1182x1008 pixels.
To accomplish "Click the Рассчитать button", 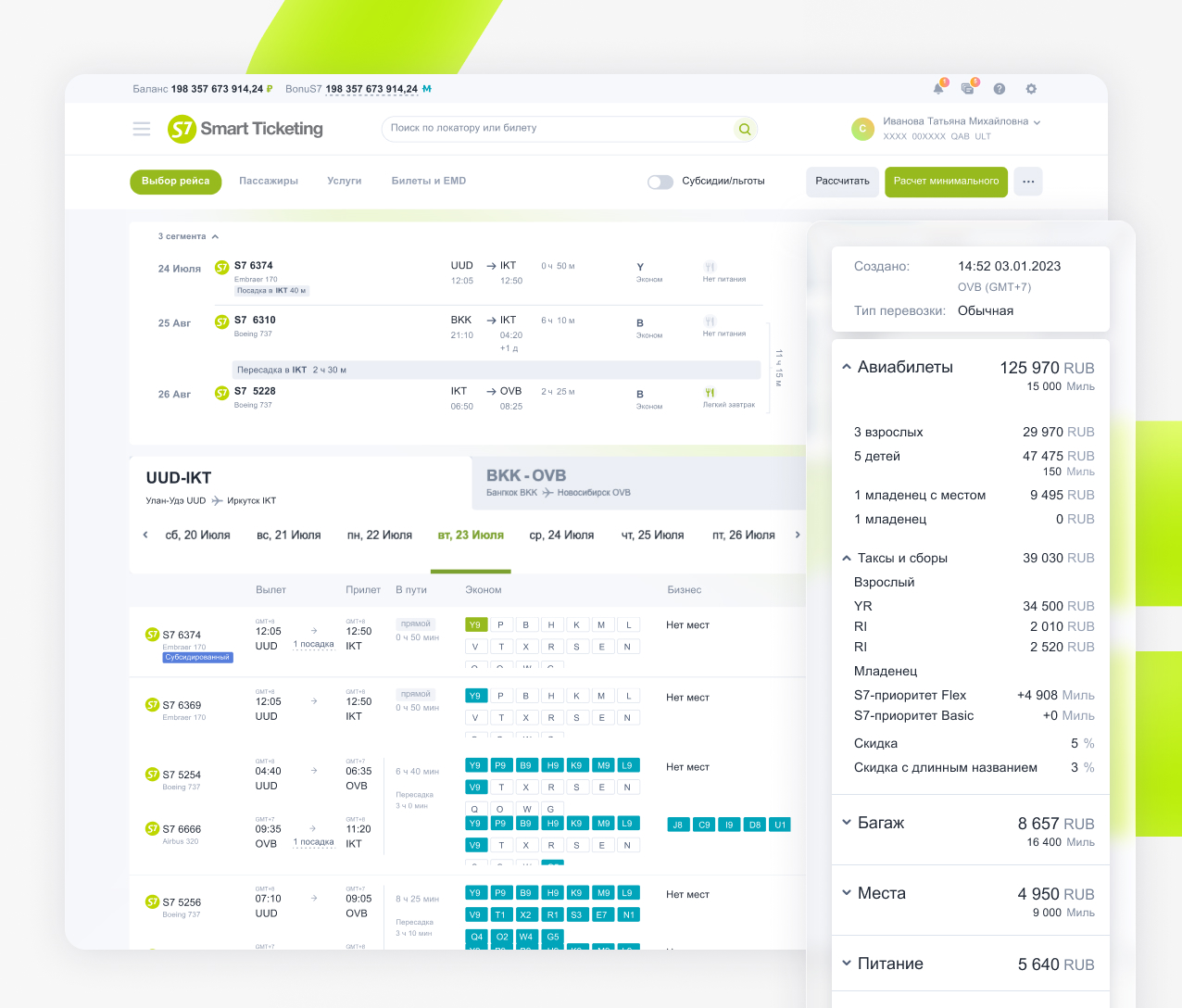I will pyautogui.click(x=842, y=182).
